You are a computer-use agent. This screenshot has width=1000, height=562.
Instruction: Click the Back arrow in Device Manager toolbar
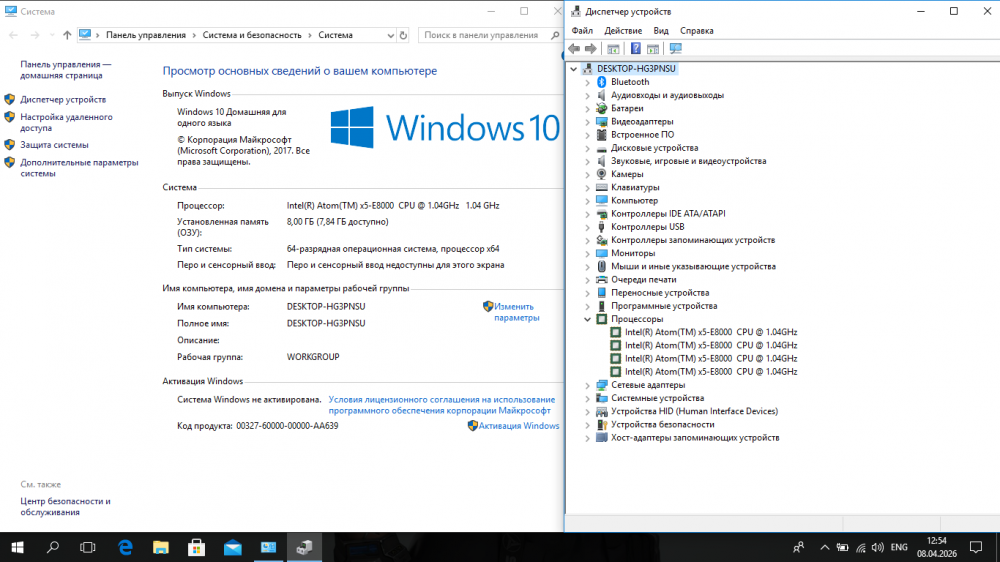574,48
